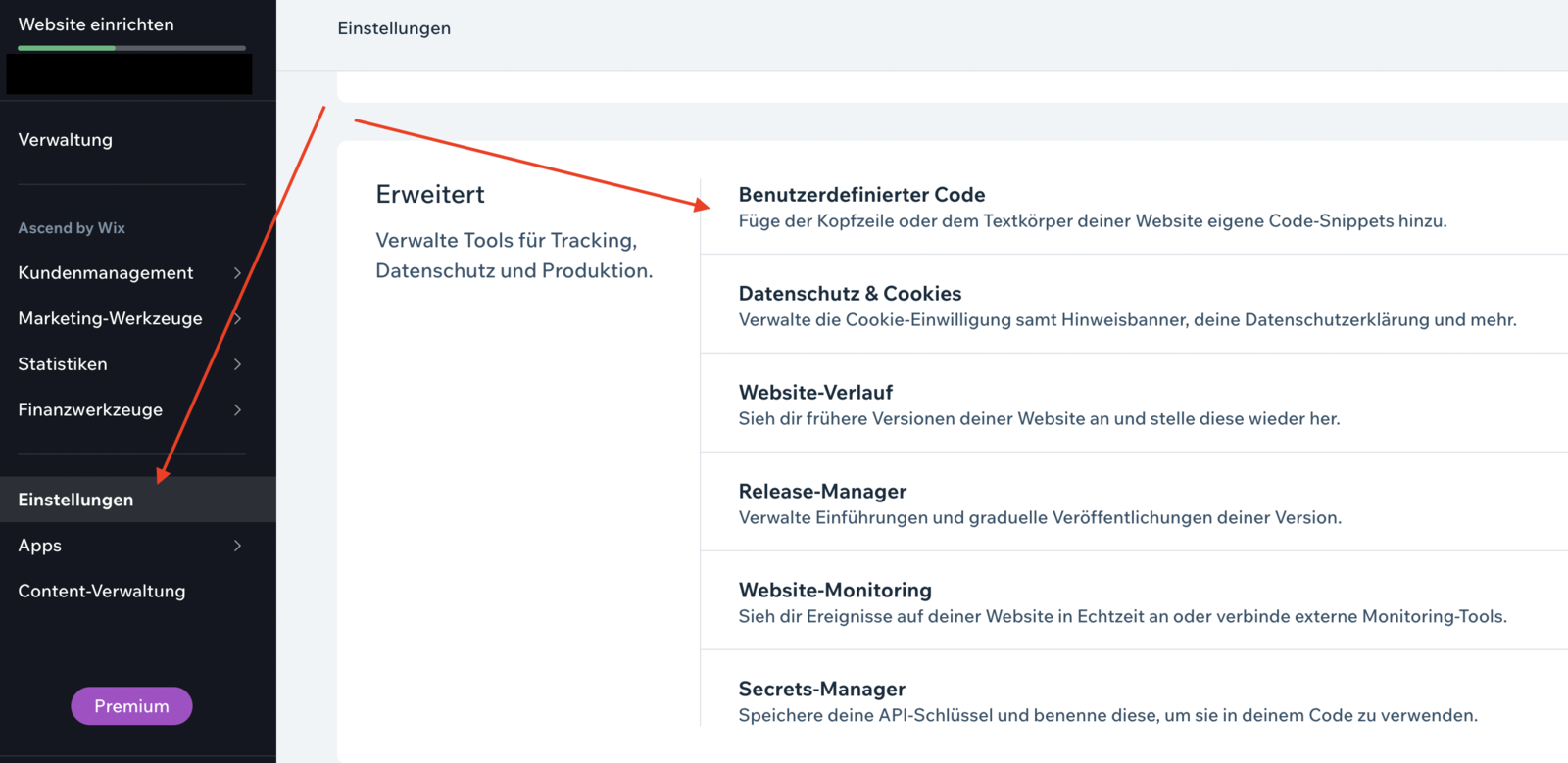Screen dimensions: 1568x763
Task: Select the Kundenmanagement menu label
Action: click(x=106, y=273)
